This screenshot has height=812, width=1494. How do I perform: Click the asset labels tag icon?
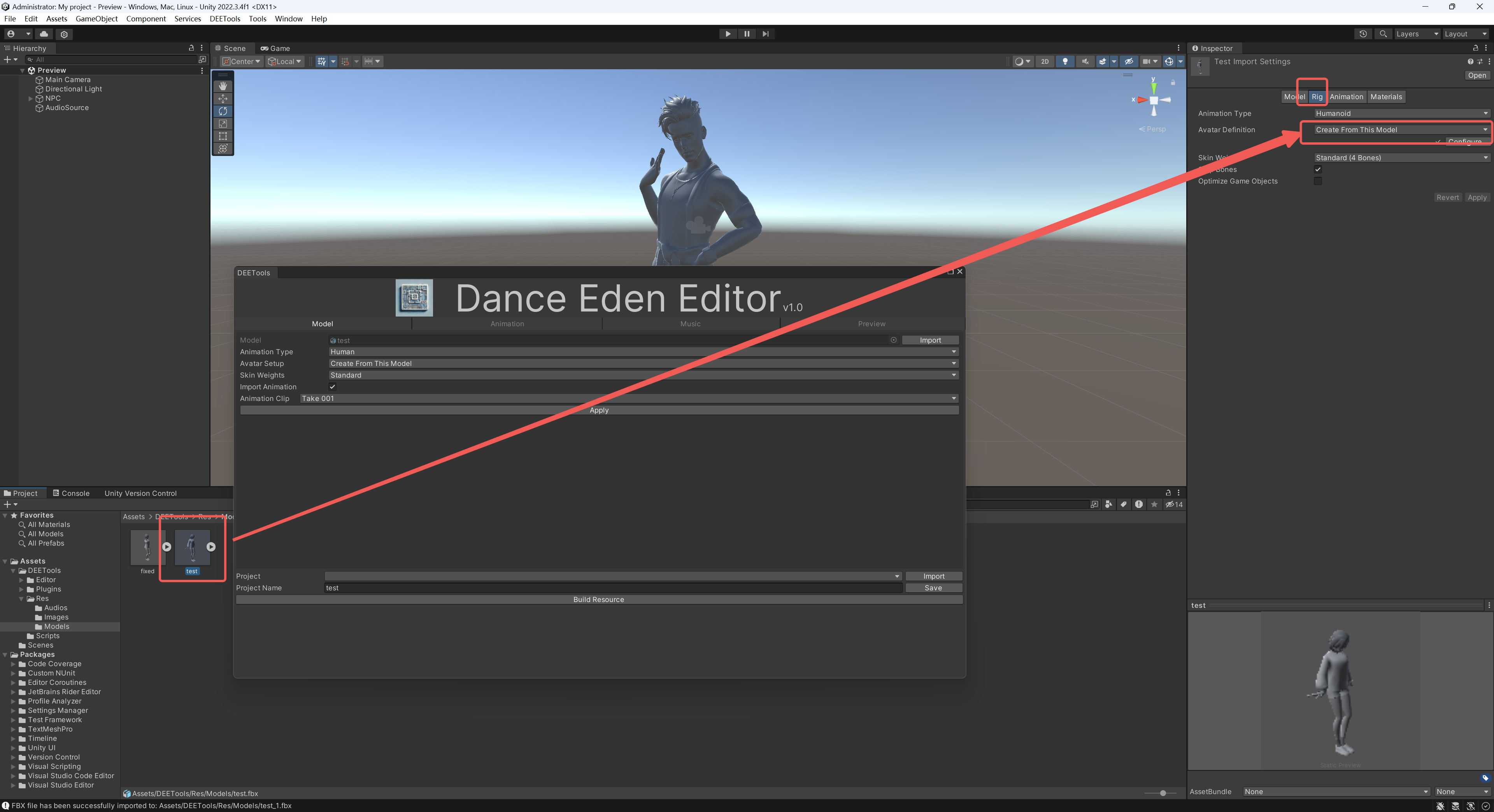pos(1485,778)
